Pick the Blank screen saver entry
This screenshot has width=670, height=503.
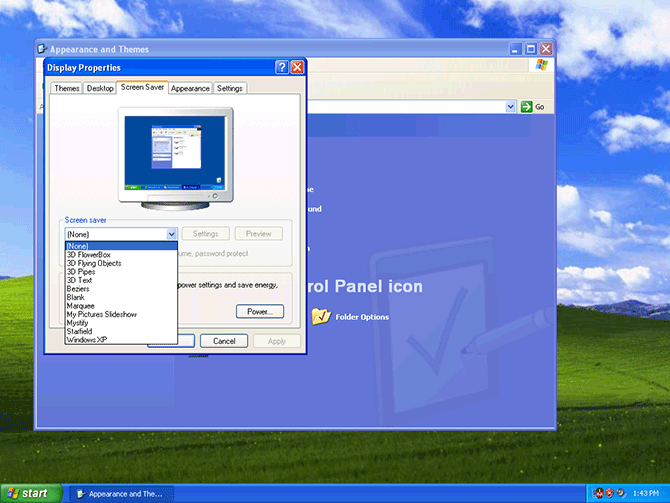[x=121, y=297]
